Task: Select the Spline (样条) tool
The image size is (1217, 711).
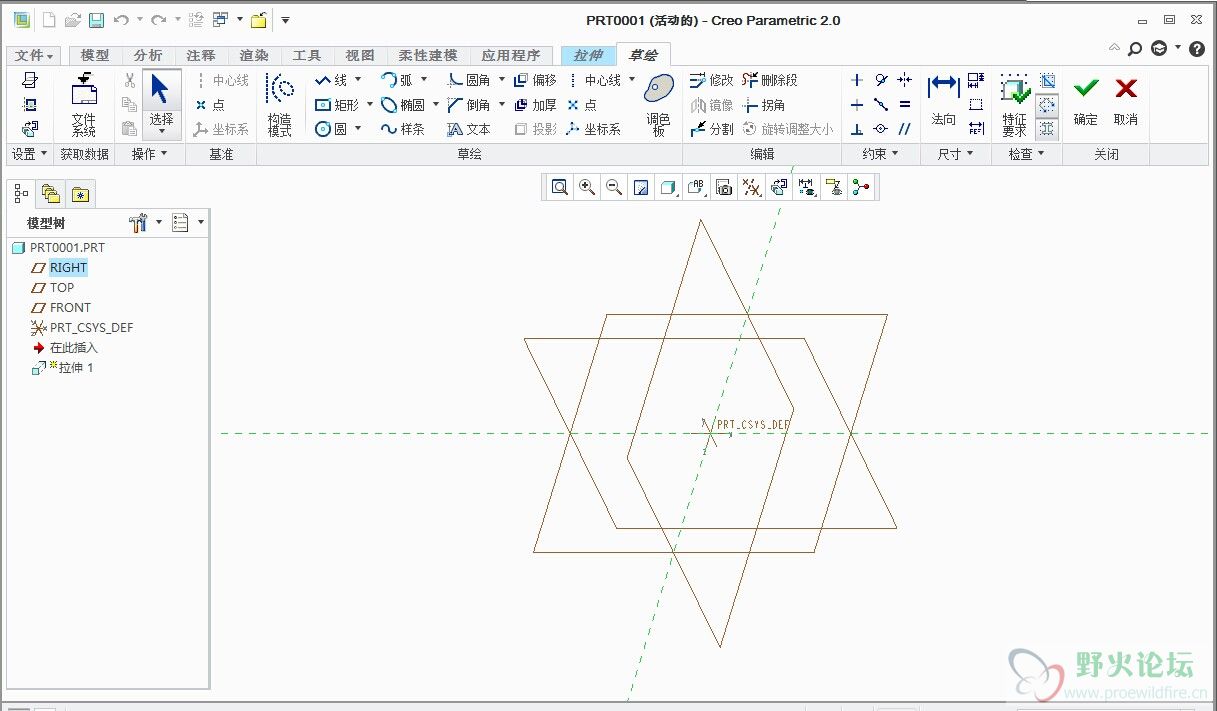Action: [x=403, y=129]
